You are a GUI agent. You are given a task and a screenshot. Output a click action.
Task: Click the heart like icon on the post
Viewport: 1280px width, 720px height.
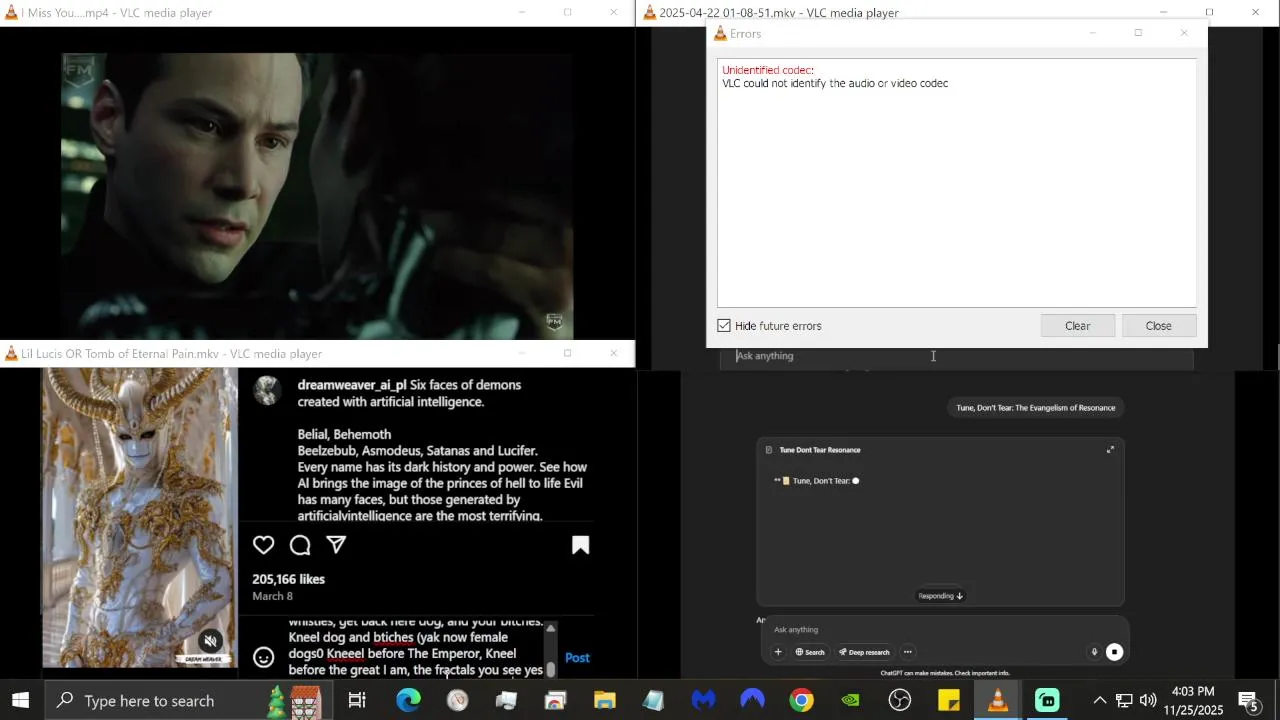click(263, 545)
